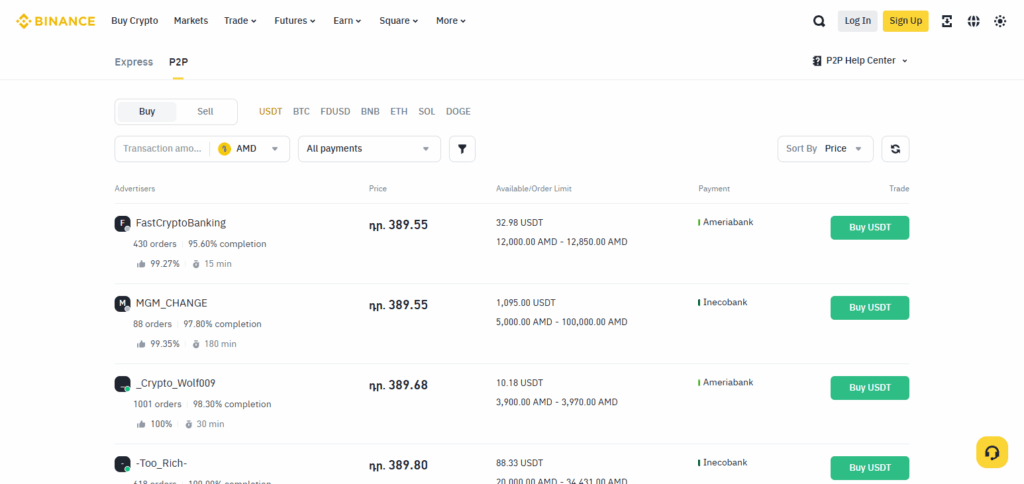Select the FDUSD coin tab

point(336,112)
